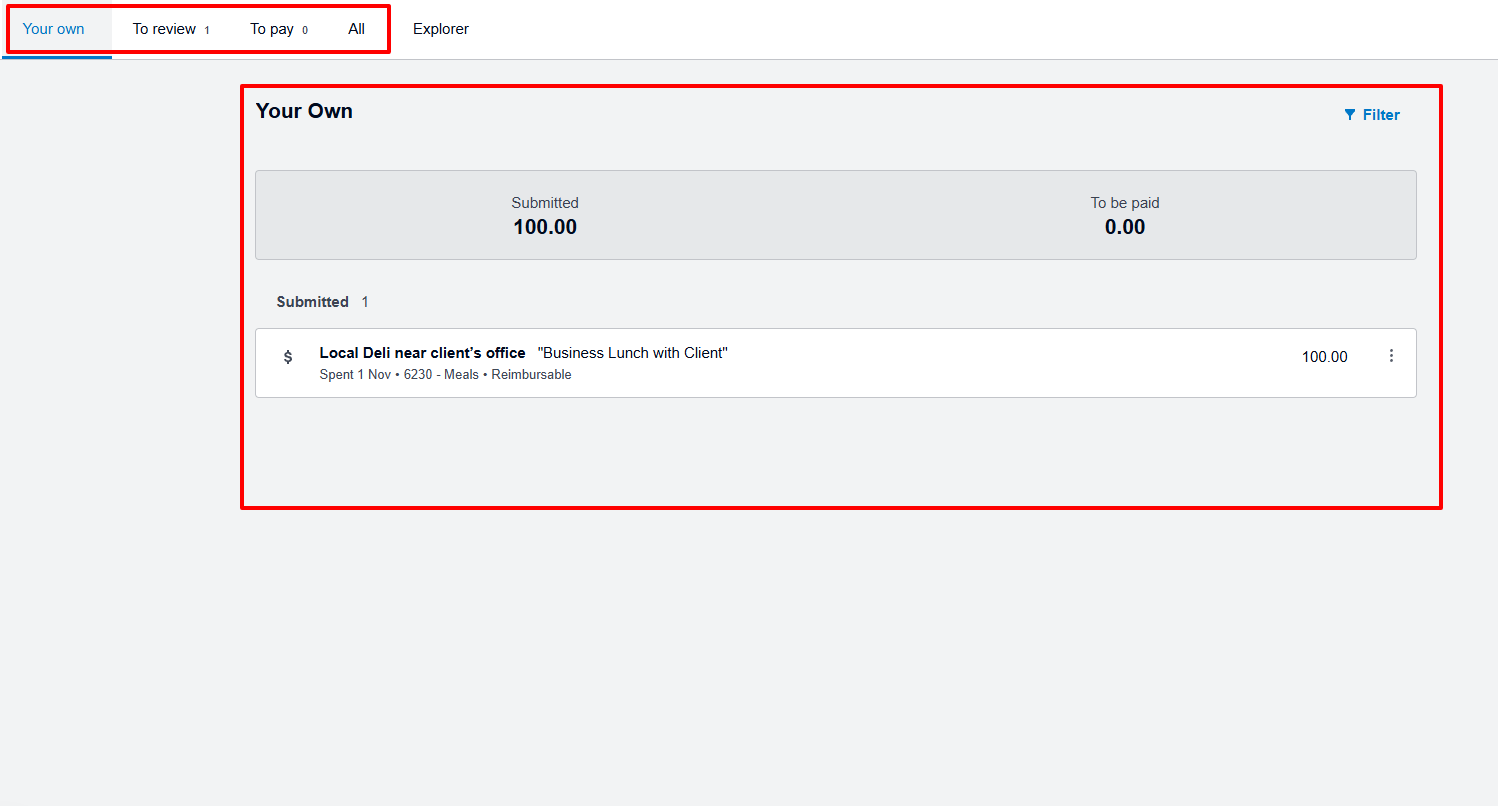Click the "Reimbursable" label on the expense
The width and height of the screenshot is (1498, 806).
(531, 374)
